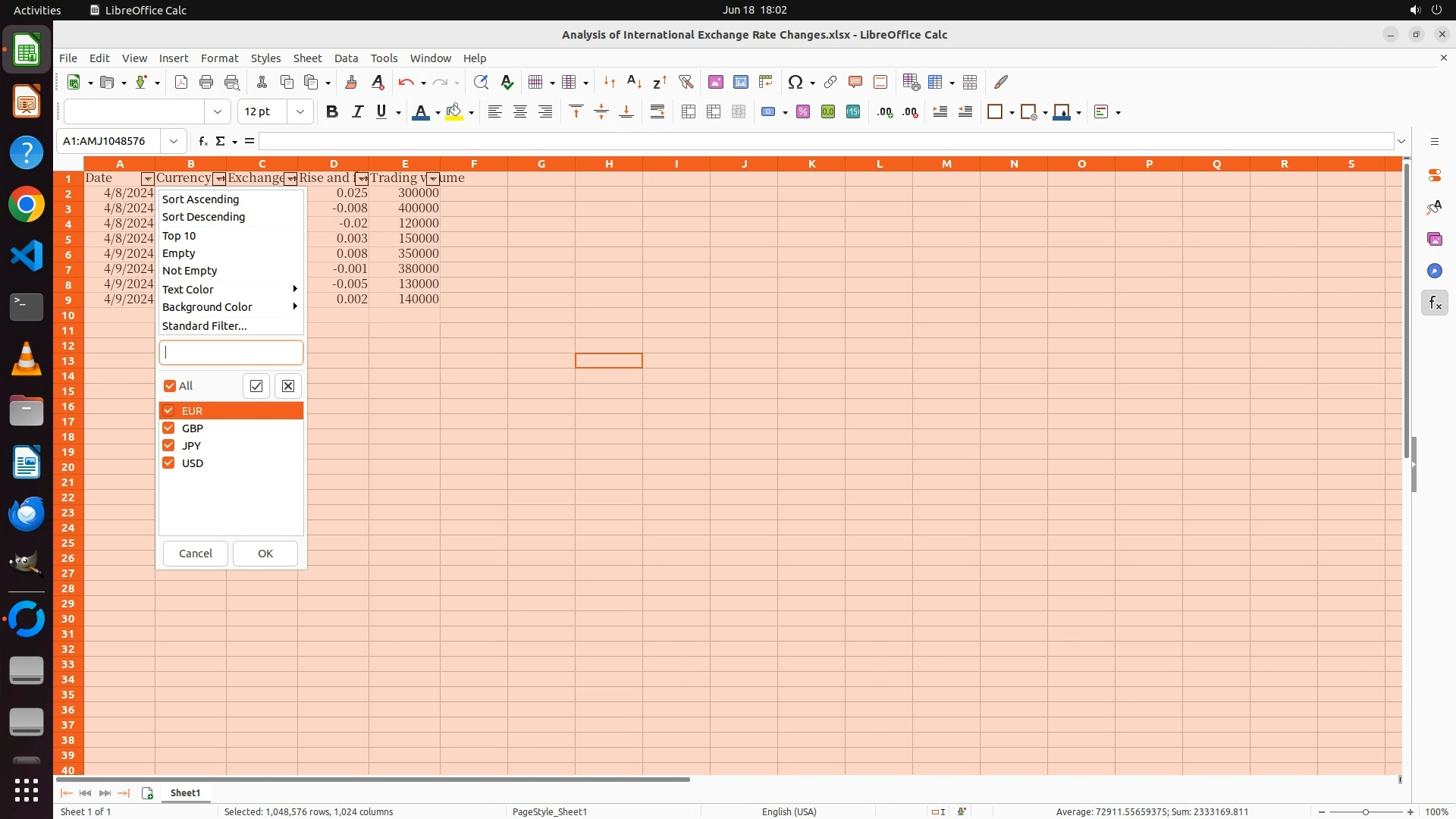Click the Bold formatting icon

click(331, 112)
